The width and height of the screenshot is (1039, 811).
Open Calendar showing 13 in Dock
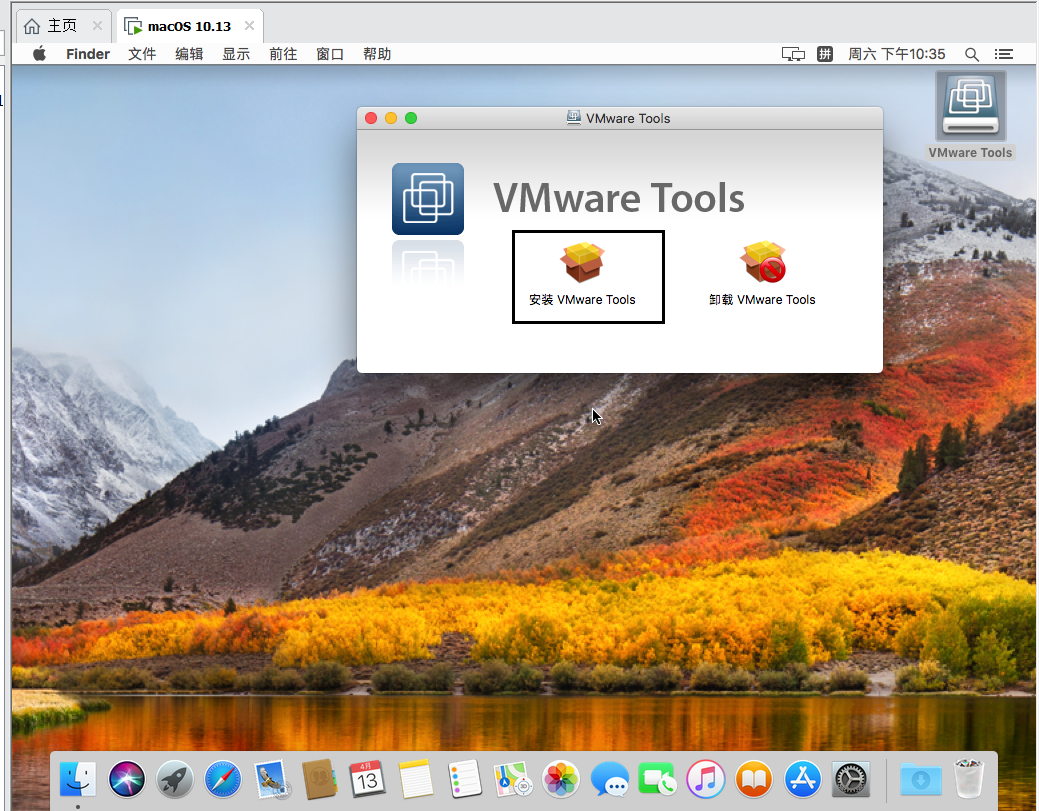pos(368,779)
